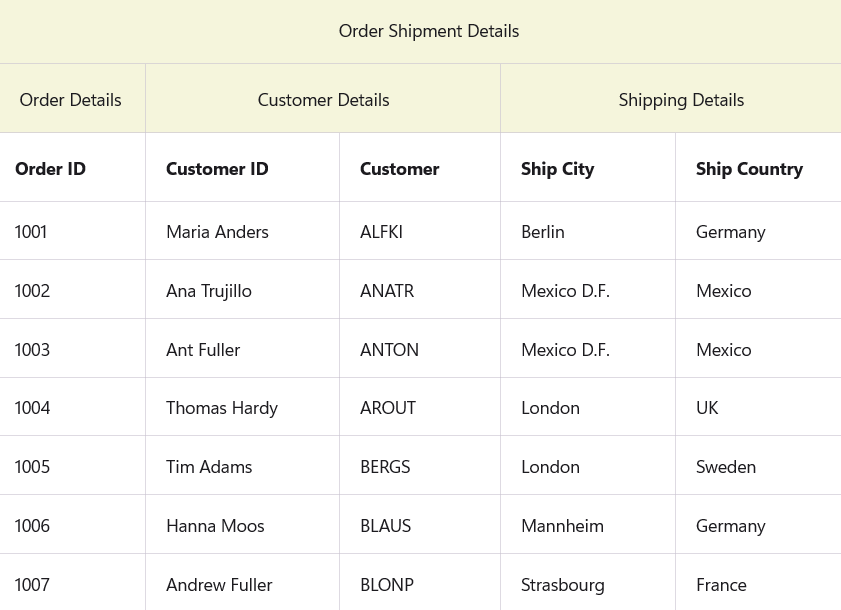Select the Mannheim ship city cell
This screenshot has width=841, height=610.
(x=562, y=526)
